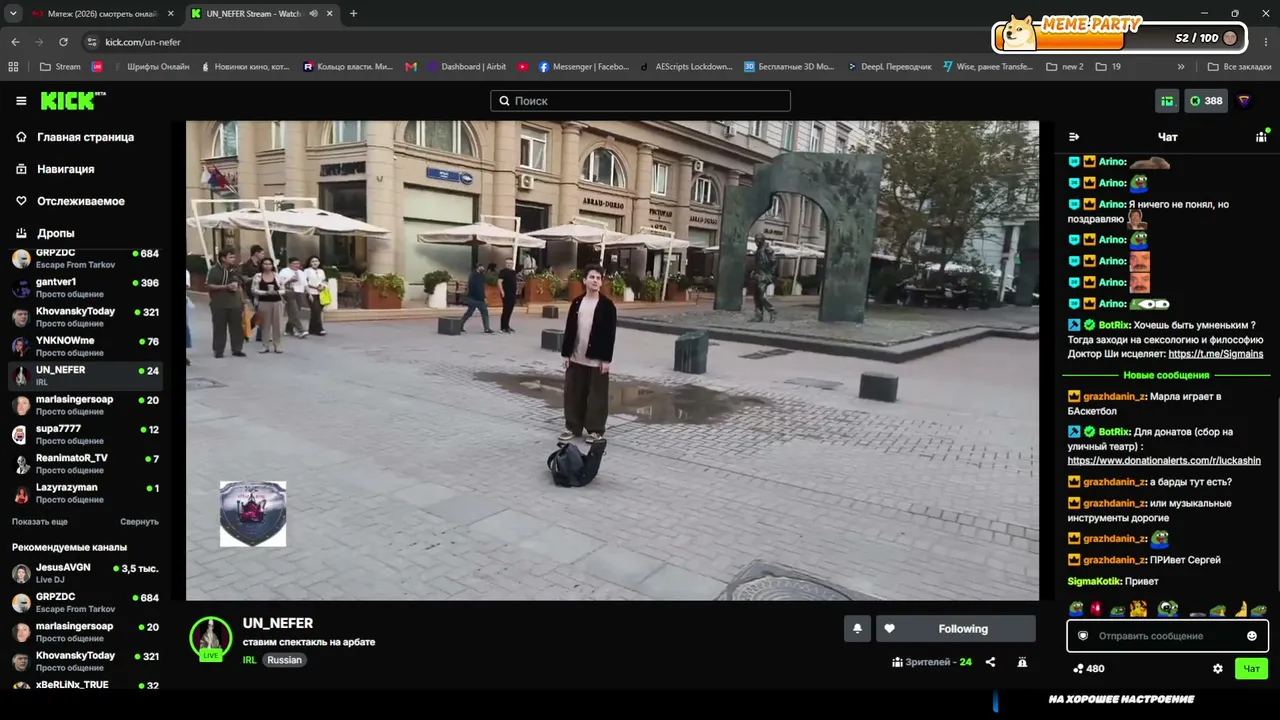This screenshot has width=1280, height=720.
Task: Open YNKNOWme channel
Action: pyautogui.click(x=85, y=347)
